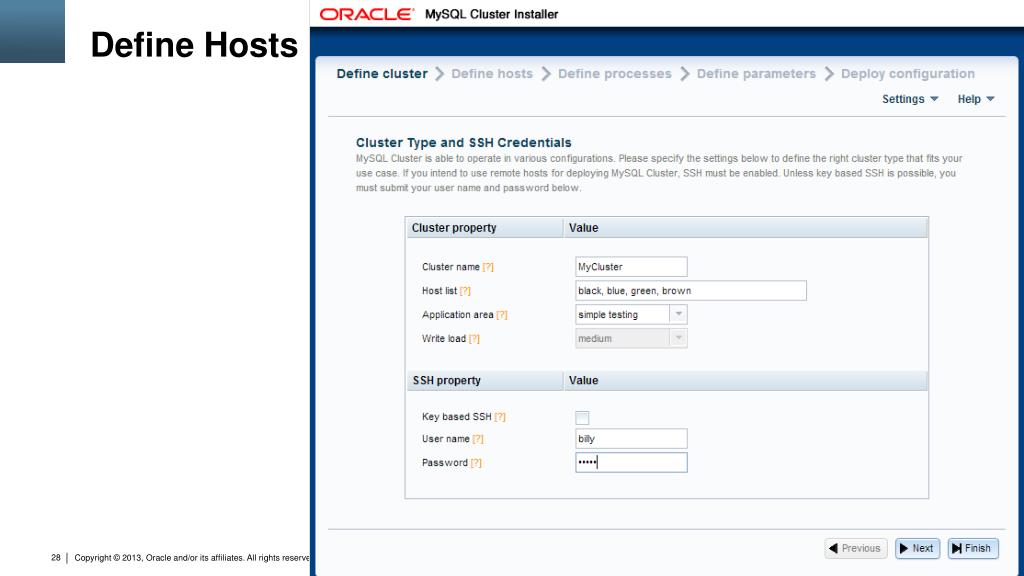1024x576 pixels.
Task: Click the Cluster Type and SSH Credentials heading
Action: (x=464, y=142)
